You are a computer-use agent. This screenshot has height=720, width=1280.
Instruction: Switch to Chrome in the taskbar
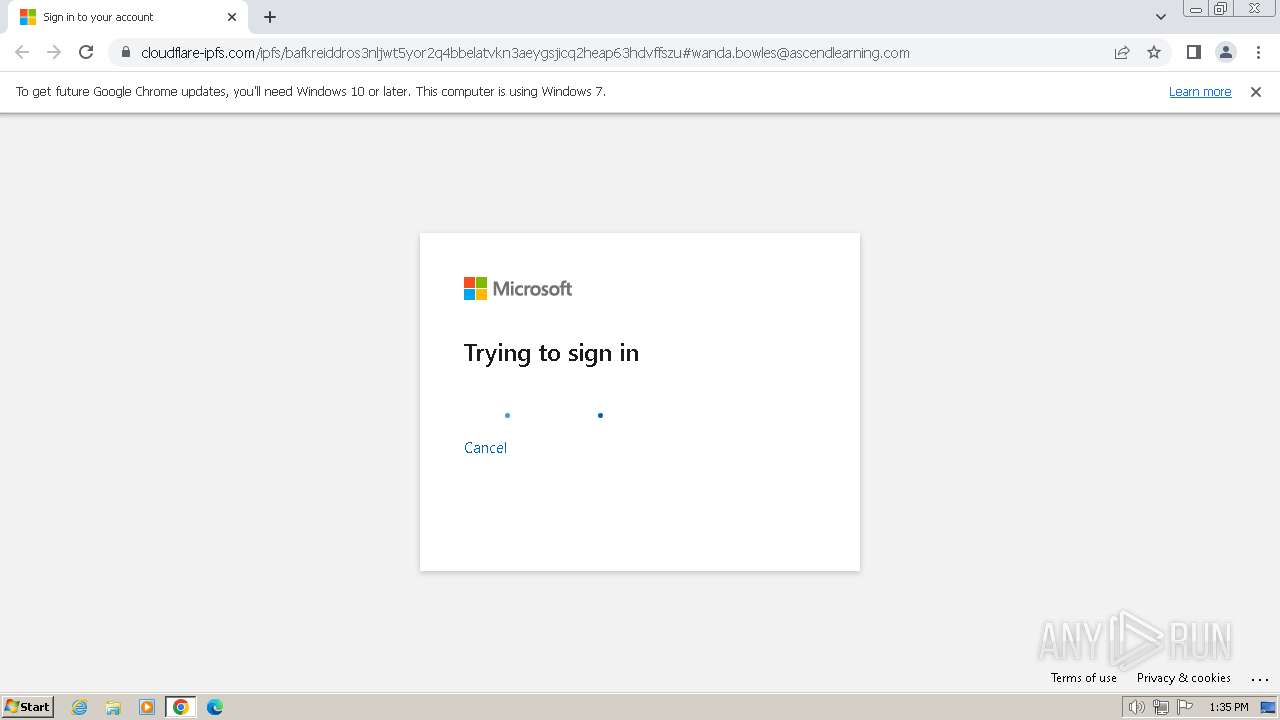pos(181,707)
